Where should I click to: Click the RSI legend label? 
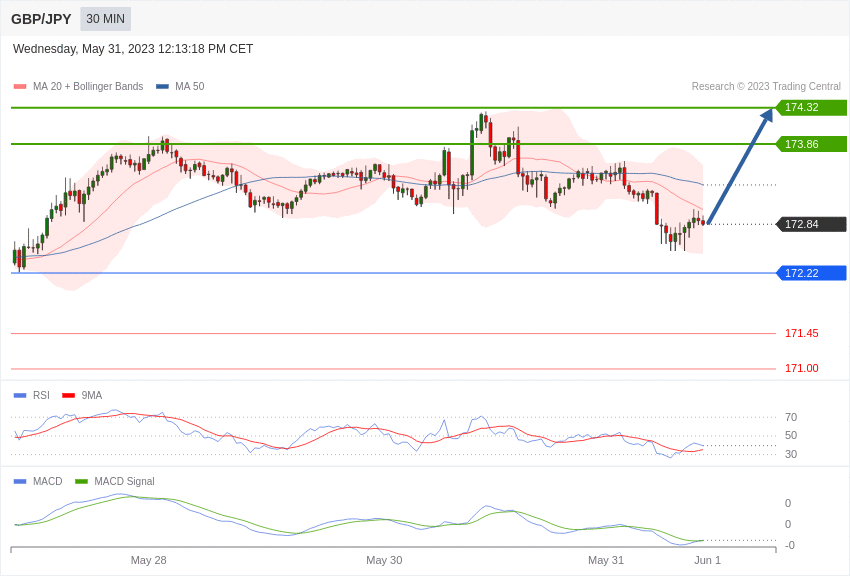41,396
